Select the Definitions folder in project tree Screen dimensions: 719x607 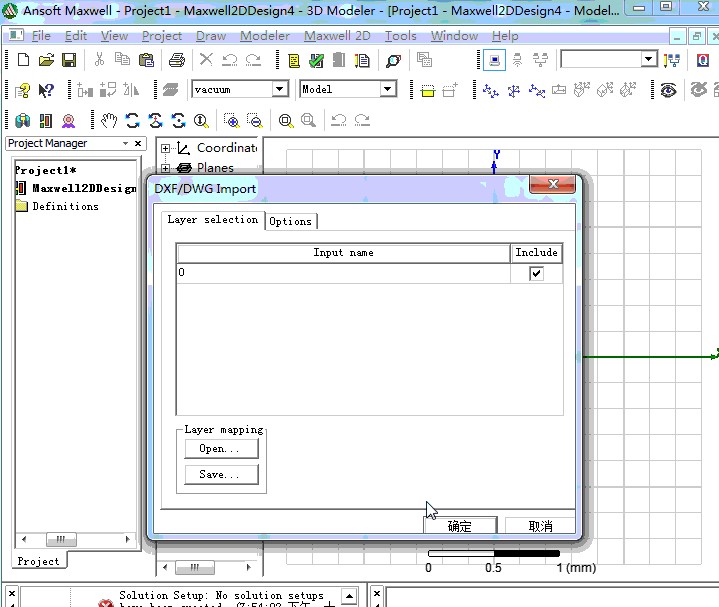(65, 206)
